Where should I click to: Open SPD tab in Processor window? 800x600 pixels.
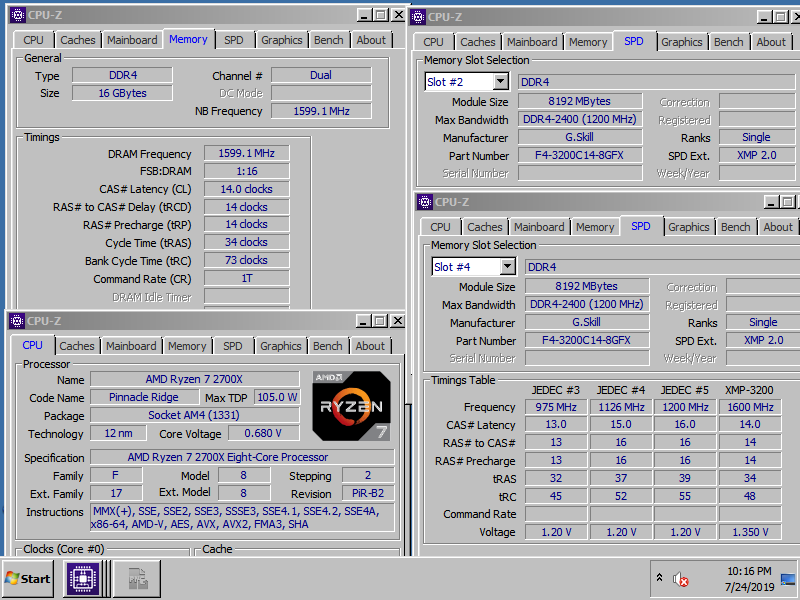click(233, 346)
